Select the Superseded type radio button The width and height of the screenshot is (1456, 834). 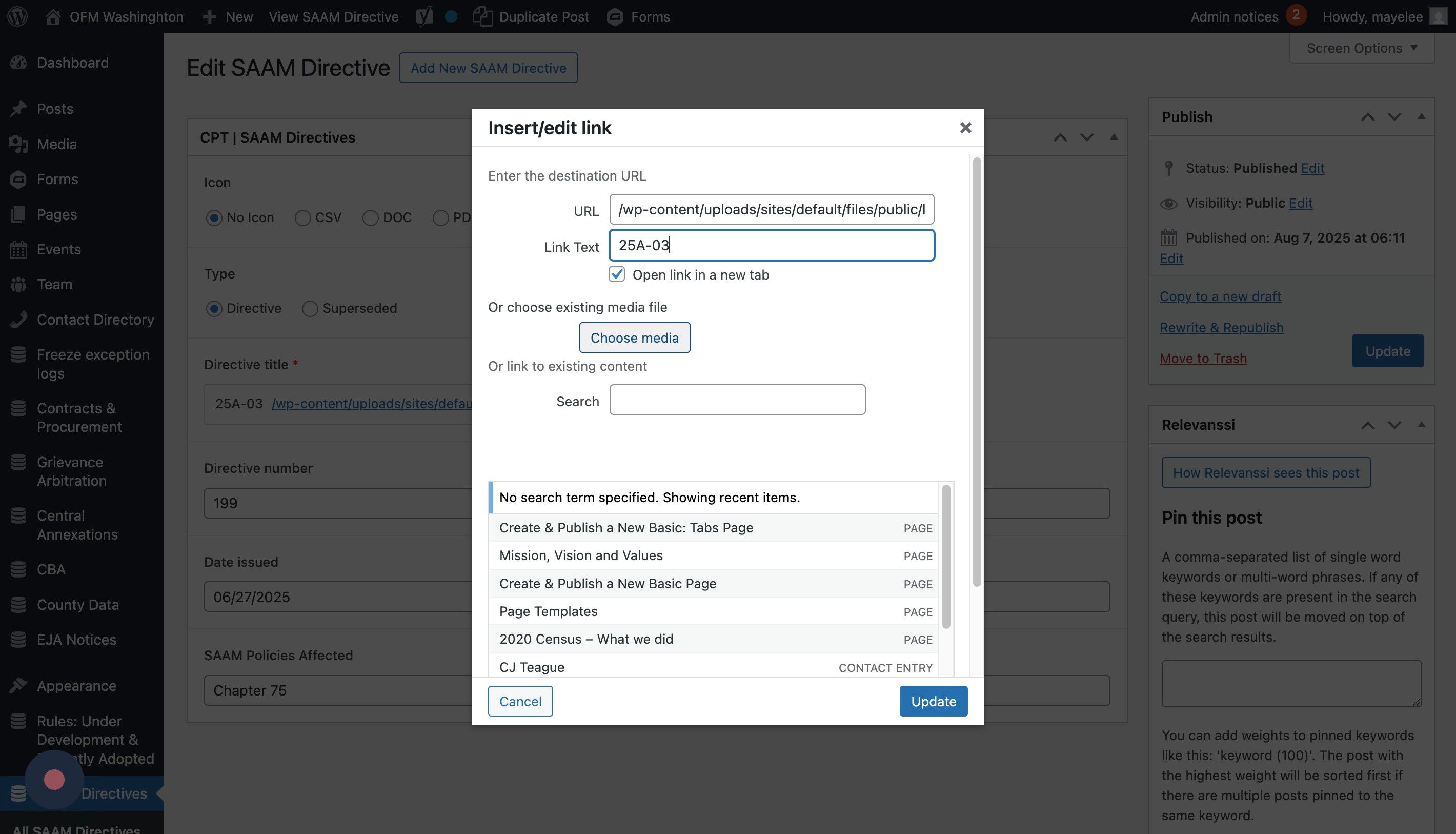[310, 309]
